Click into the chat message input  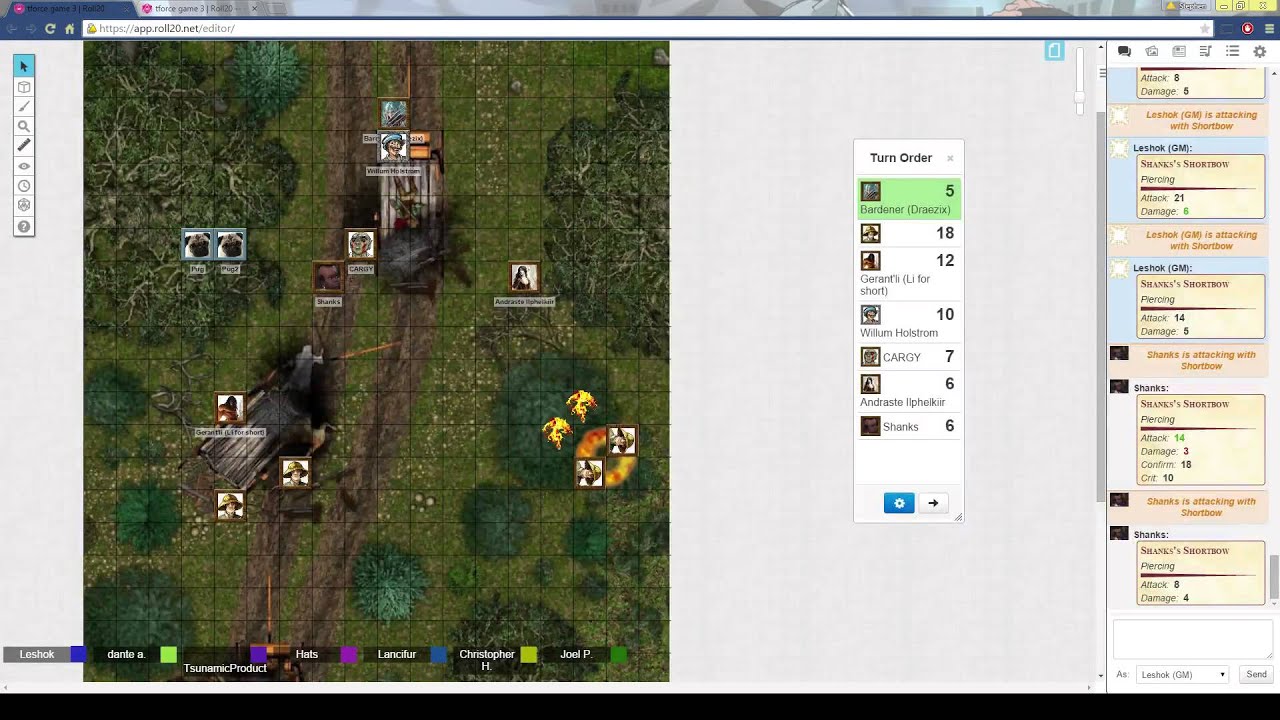pos(1192,638)
